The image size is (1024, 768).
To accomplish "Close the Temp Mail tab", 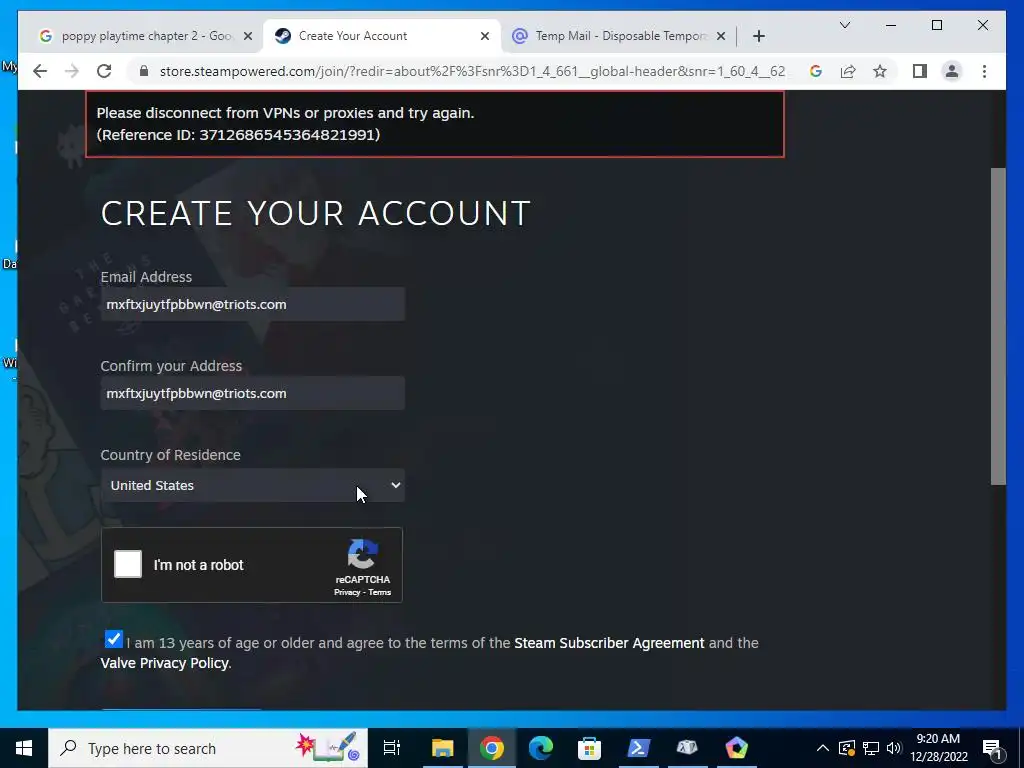I will (721, 36).
